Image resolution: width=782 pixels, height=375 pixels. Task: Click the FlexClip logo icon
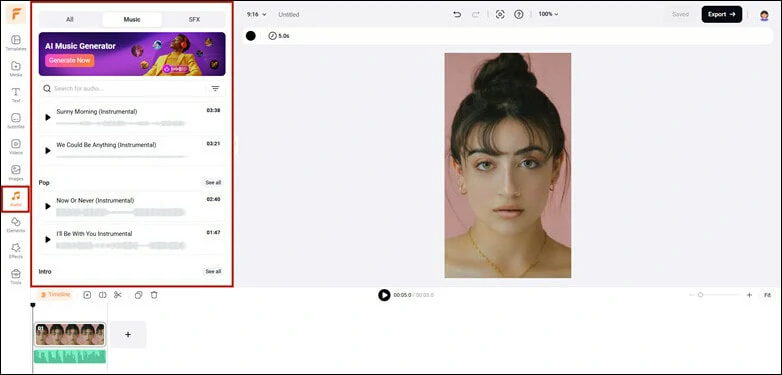pos(16,14)
